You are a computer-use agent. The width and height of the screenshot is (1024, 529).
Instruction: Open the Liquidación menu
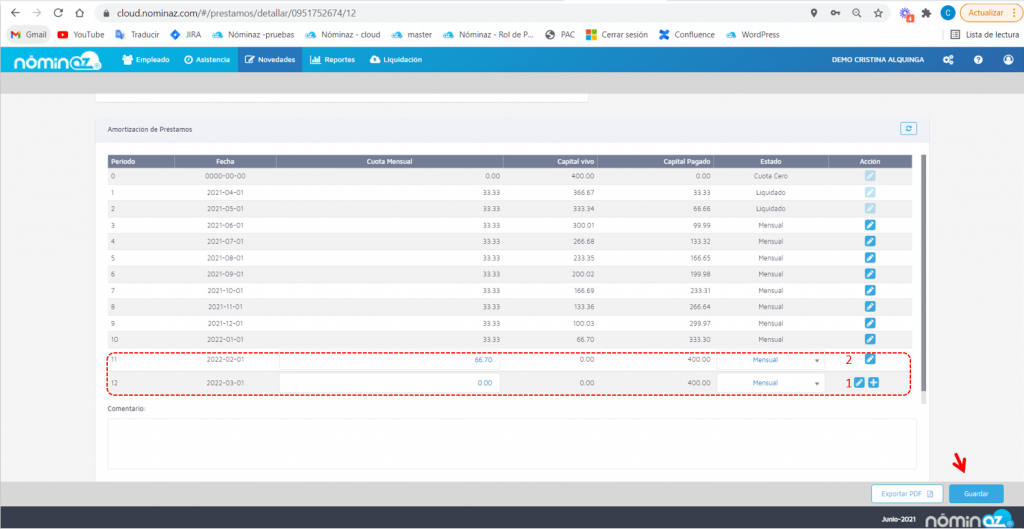pyautogui.click(x=396, y=59)
